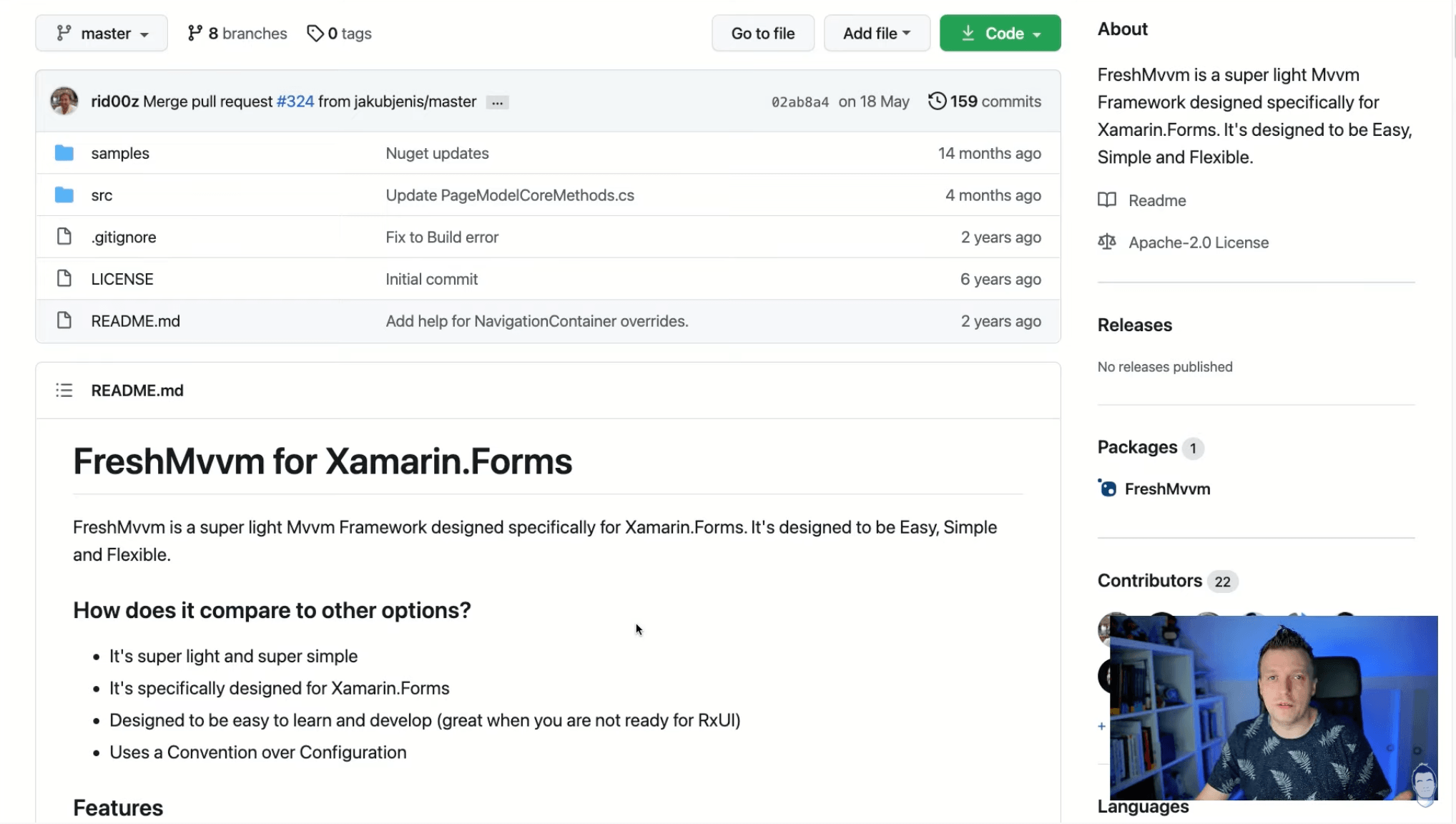Click the Readme book icon in About
The image size is (1456, 824).
1107,200
